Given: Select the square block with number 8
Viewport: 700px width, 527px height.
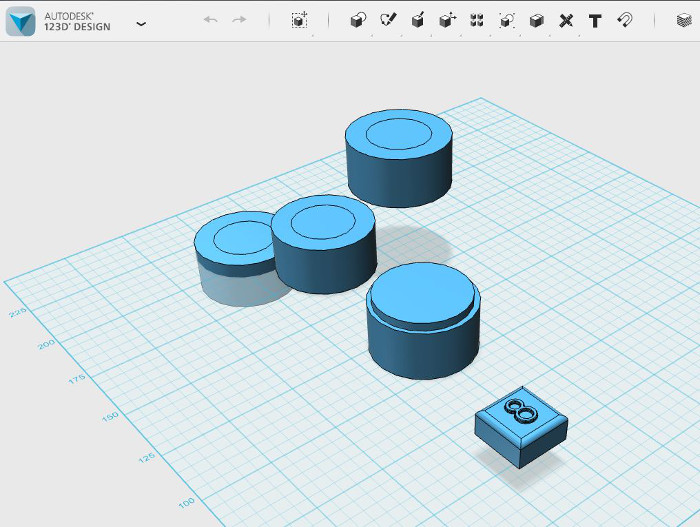Looking at the screenshot, I should [521, 428].
